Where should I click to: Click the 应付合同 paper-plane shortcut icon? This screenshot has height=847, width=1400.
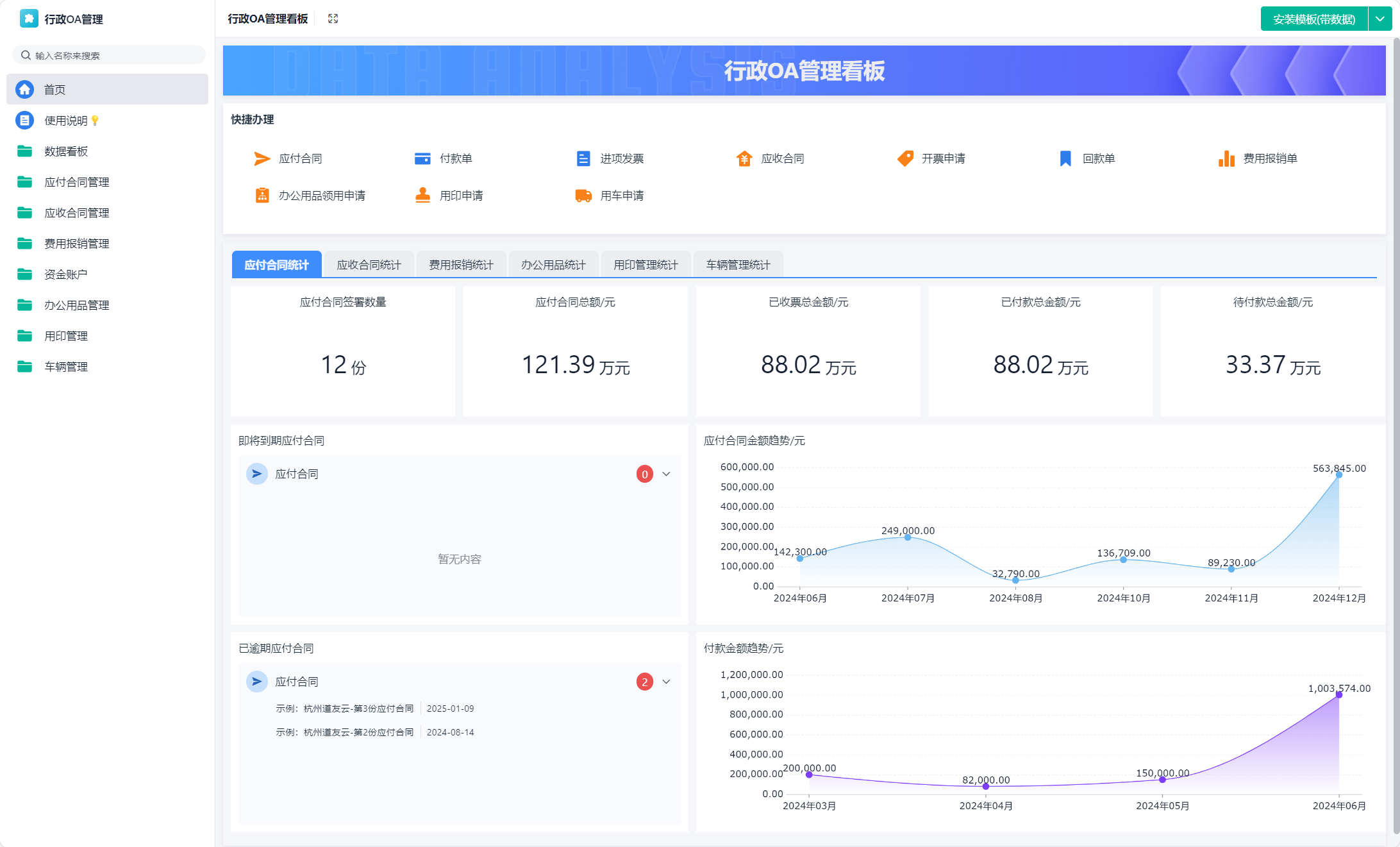(262, 158)
